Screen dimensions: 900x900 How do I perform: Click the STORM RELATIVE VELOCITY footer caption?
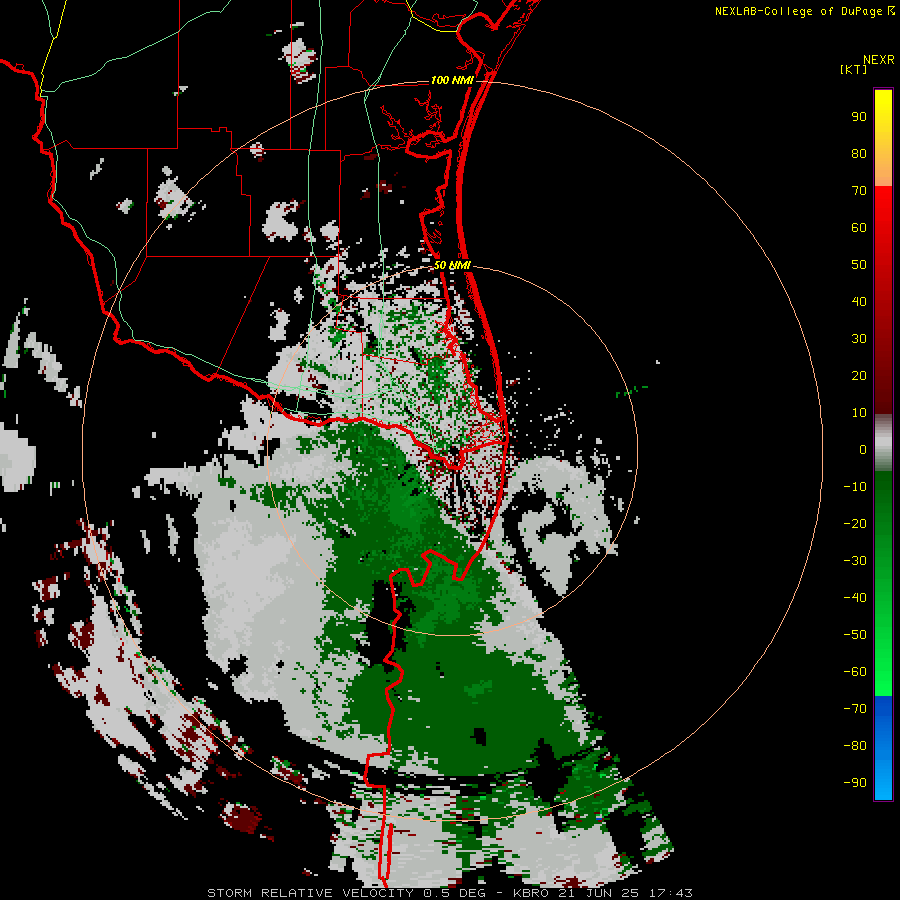point(449,893)
